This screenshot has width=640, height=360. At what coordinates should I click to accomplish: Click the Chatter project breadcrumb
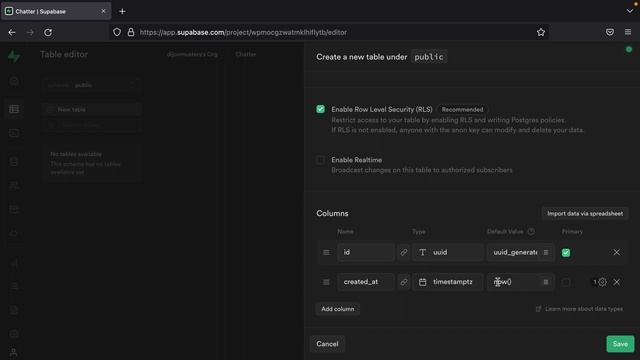tap(245, 54)
